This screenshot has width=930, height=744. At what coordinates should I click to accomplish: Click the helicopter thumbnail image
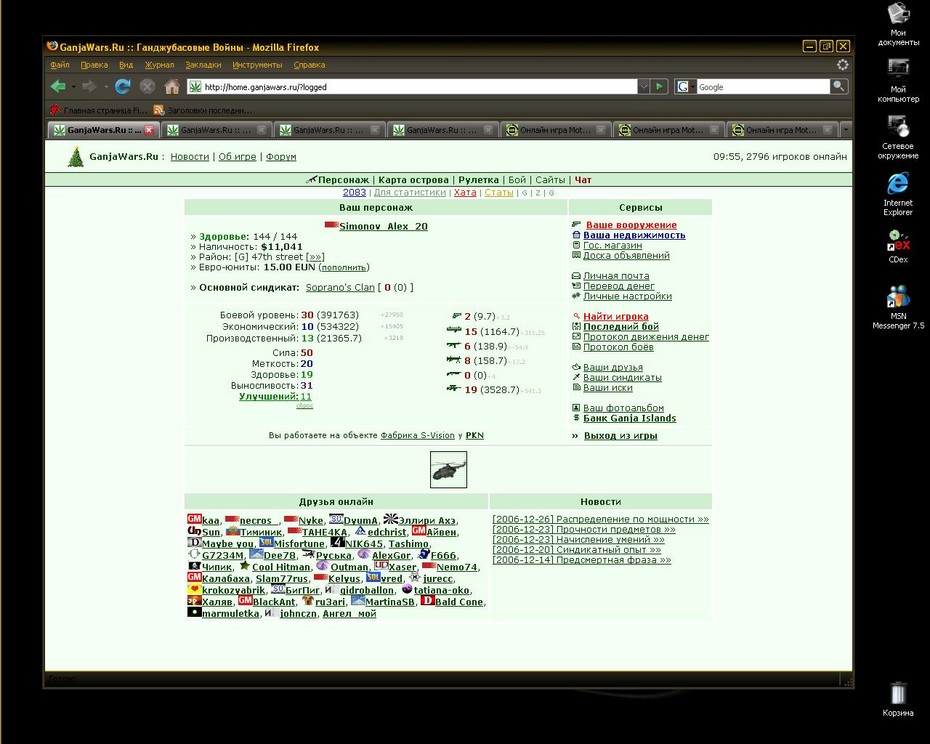click(x=448, y=470)
